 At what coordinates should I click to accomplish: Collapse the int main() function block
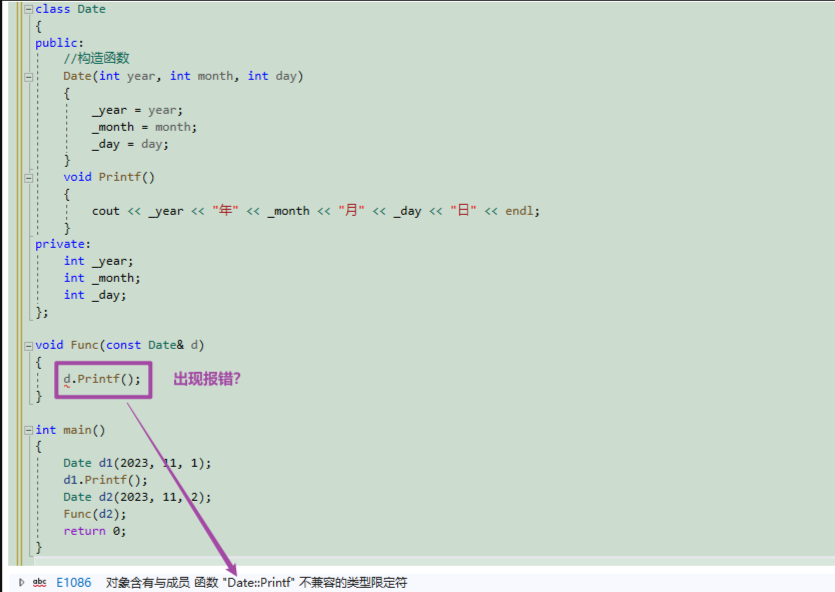(x=29, y=430)
